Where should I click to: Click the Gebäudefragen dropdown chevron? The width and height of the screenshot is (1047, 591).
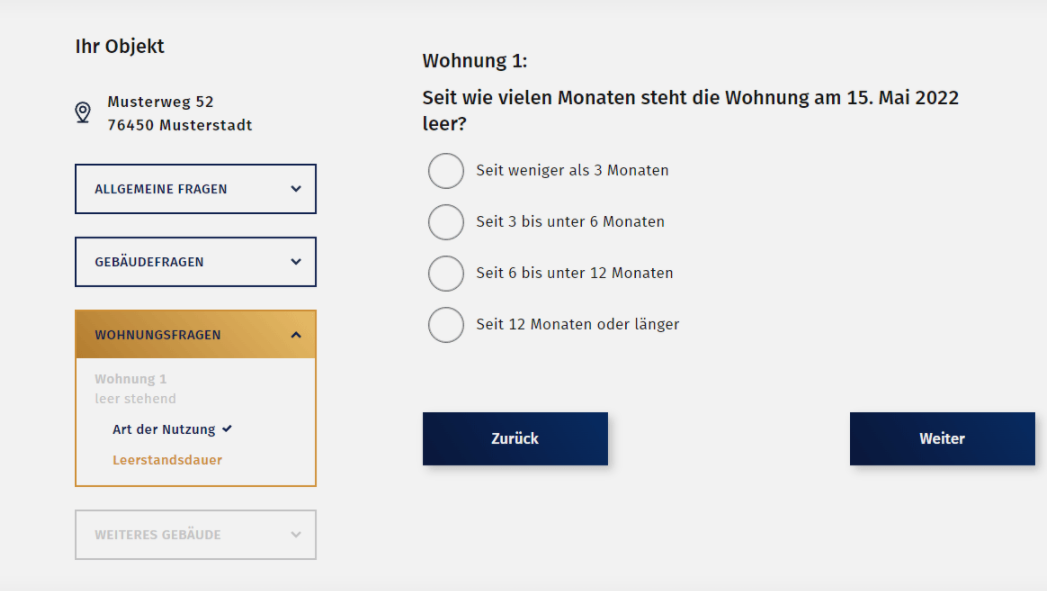pos(296,262)
